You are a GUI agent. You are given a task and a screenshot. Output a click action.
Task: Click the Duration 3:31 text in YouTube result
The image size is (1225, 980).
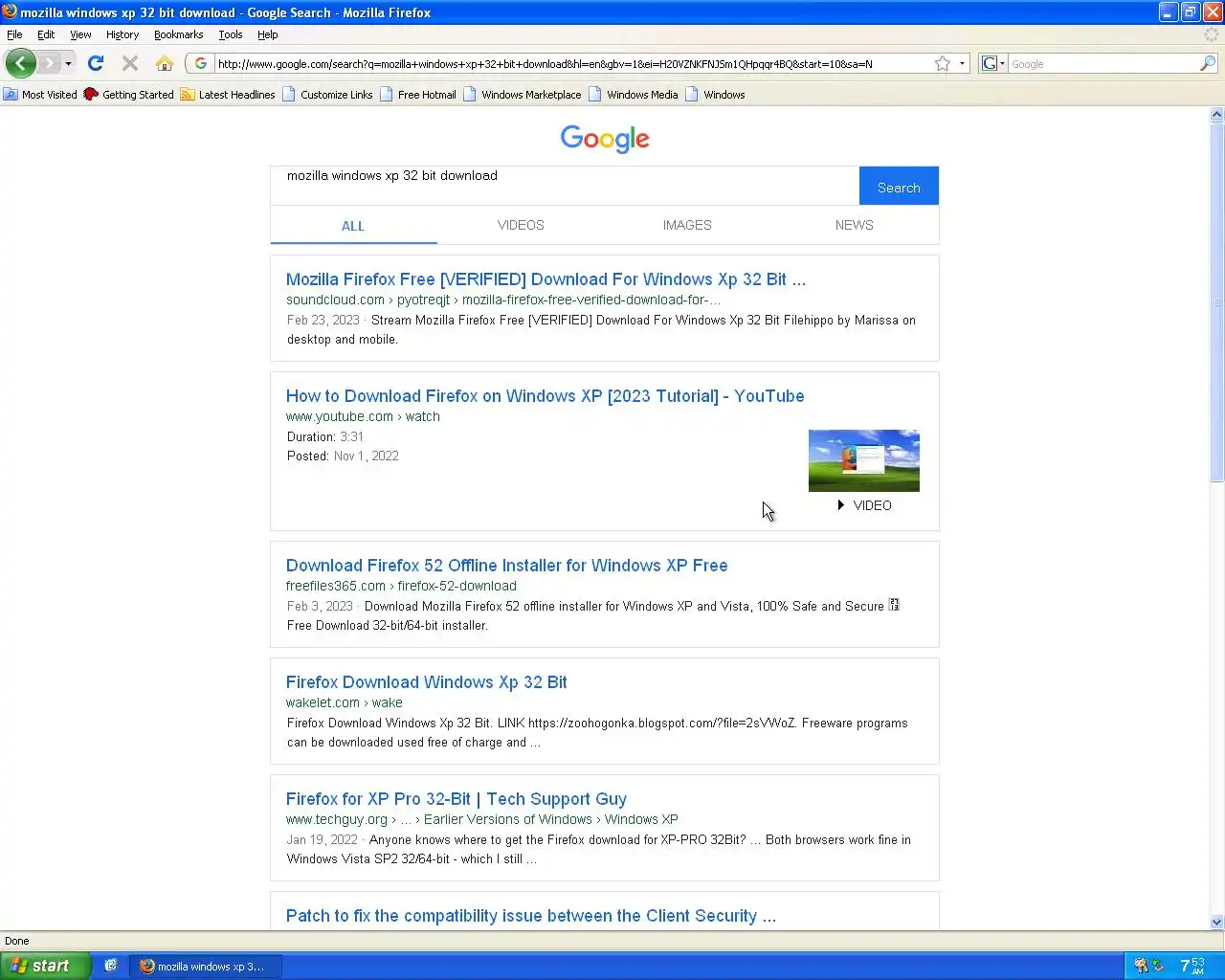325,436
